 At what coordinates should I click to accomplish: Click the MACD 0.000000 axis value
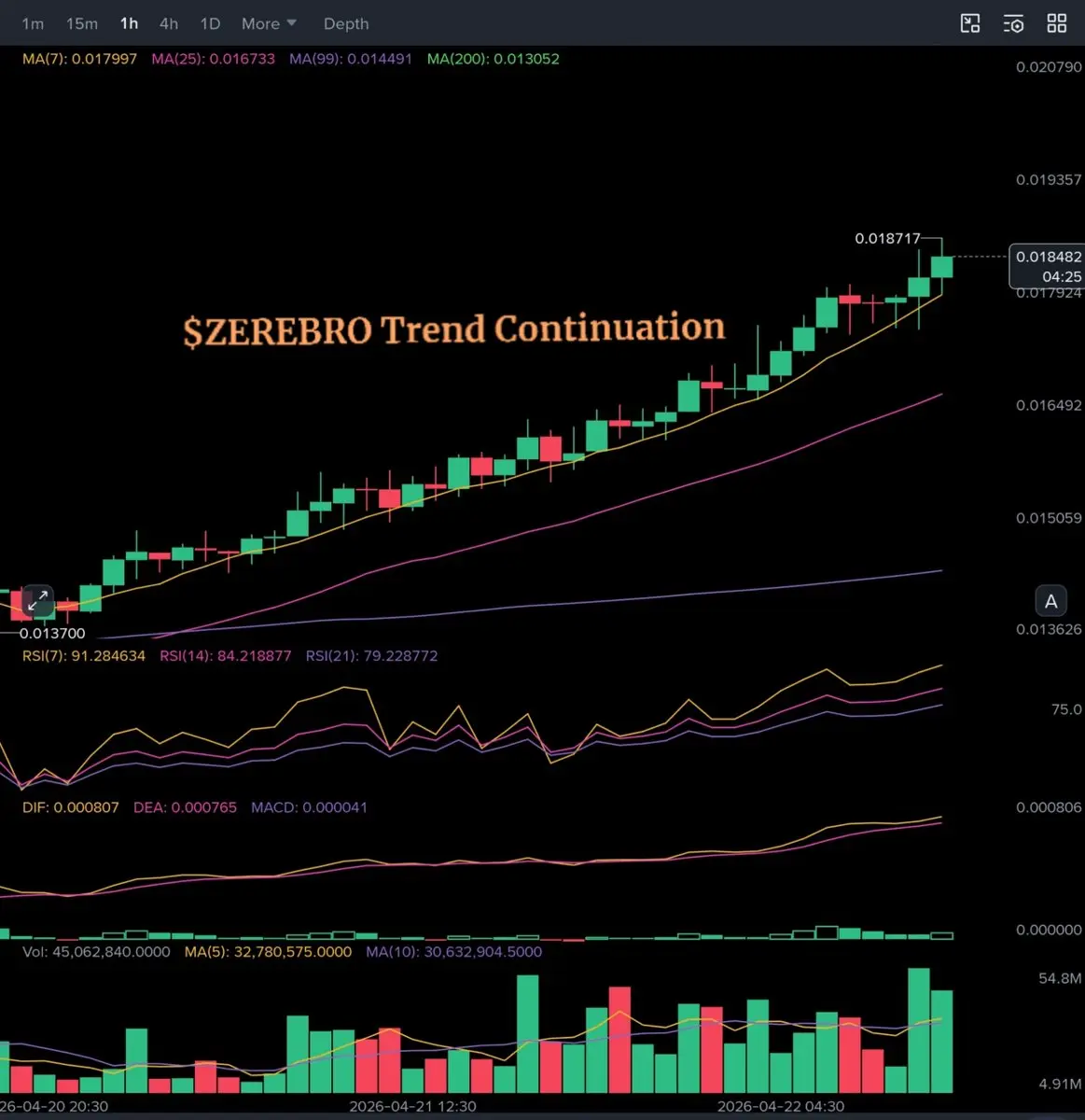pyautogui.click(x=1049, y=931)
